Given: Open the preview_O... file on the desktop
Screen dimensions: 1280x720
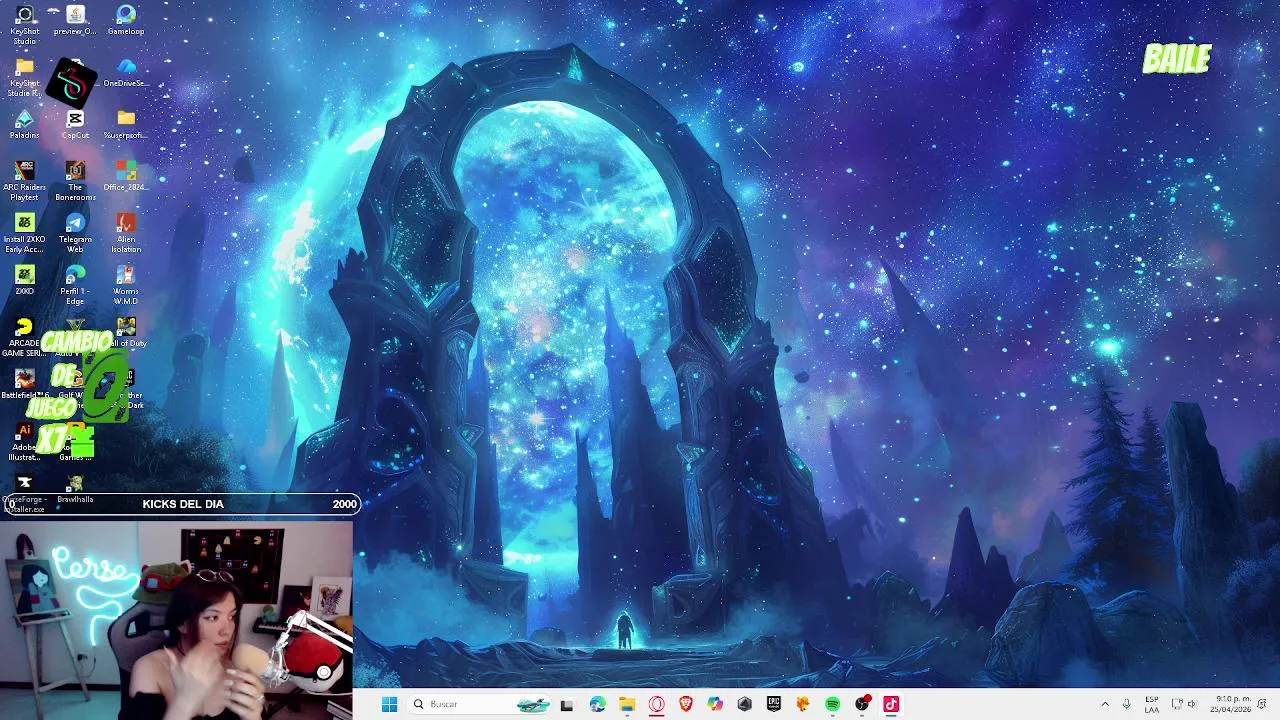Looking at the screenshot, I should click(x=75, y=20).
